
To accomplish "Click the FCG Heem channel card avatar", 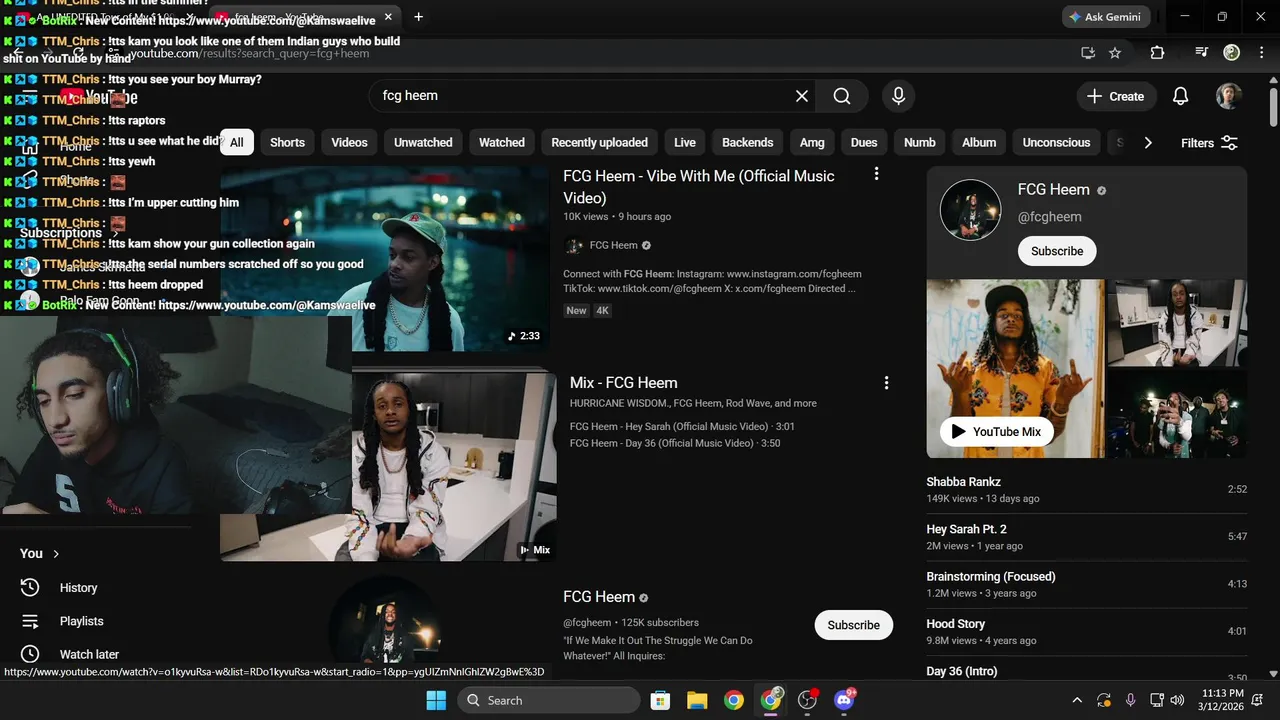I will (x=970, y=210).
